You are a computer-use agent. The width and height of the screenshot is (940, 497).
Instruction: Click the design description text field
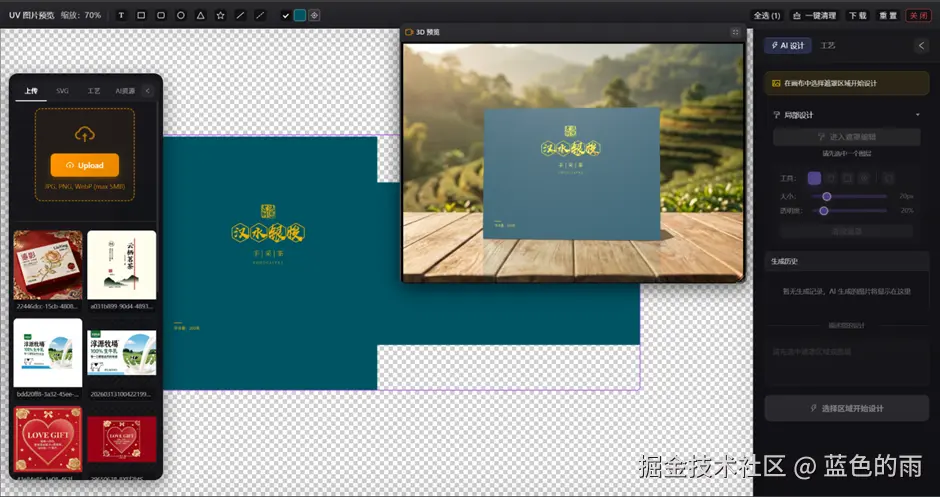[846, 363]
